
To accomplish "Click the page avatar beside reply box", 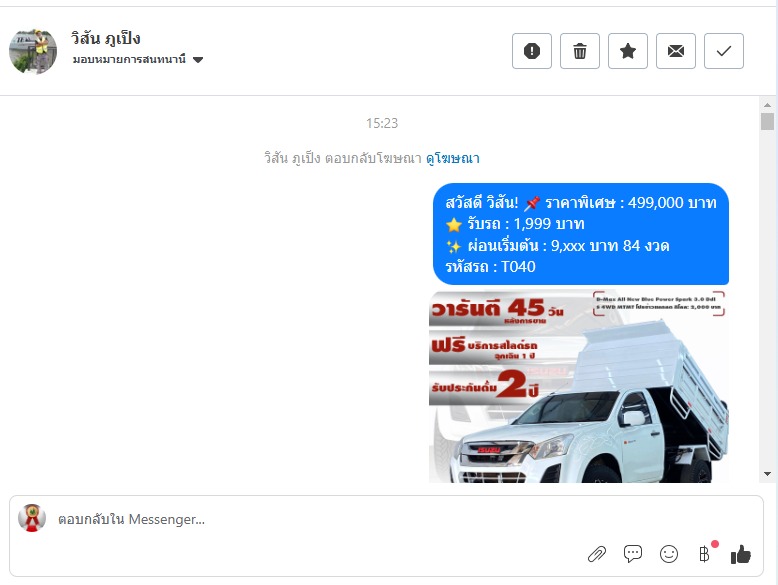I will point(32,518).
